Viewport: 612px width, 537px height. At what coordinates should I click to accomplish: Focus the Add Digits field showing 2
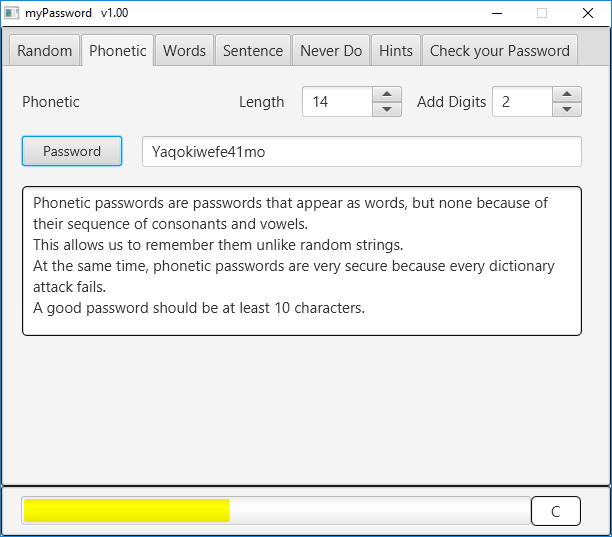click(x=522, y=101)
